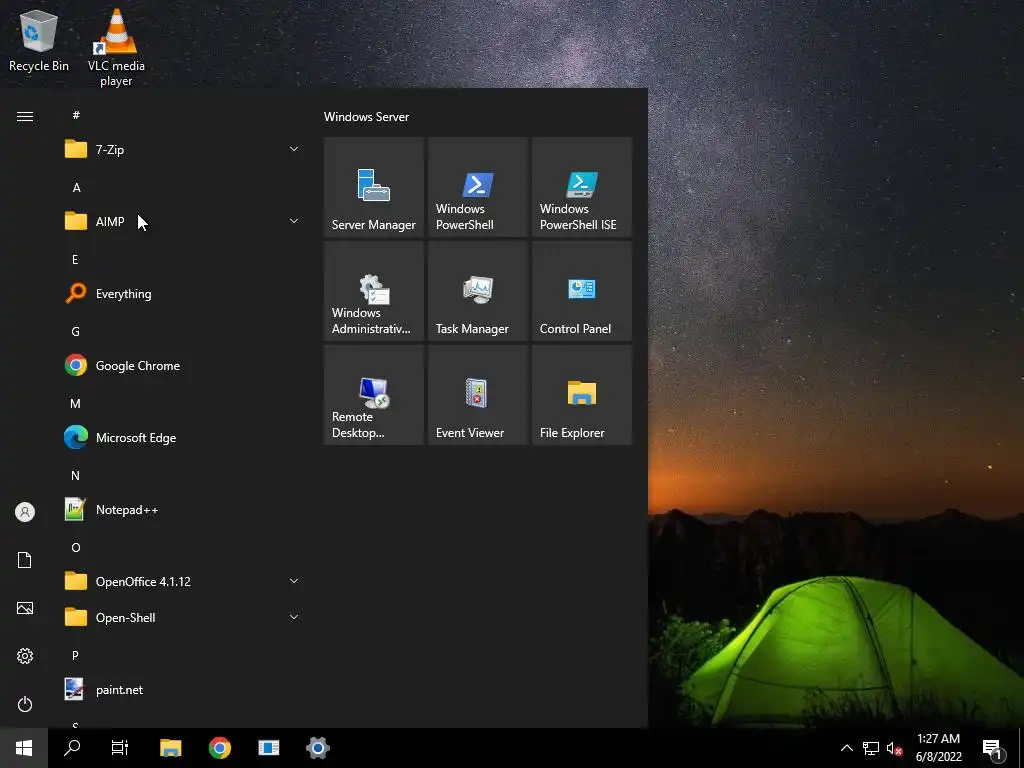Open the user account icon in Start sidebar
1024x768 pixels.
25,512
